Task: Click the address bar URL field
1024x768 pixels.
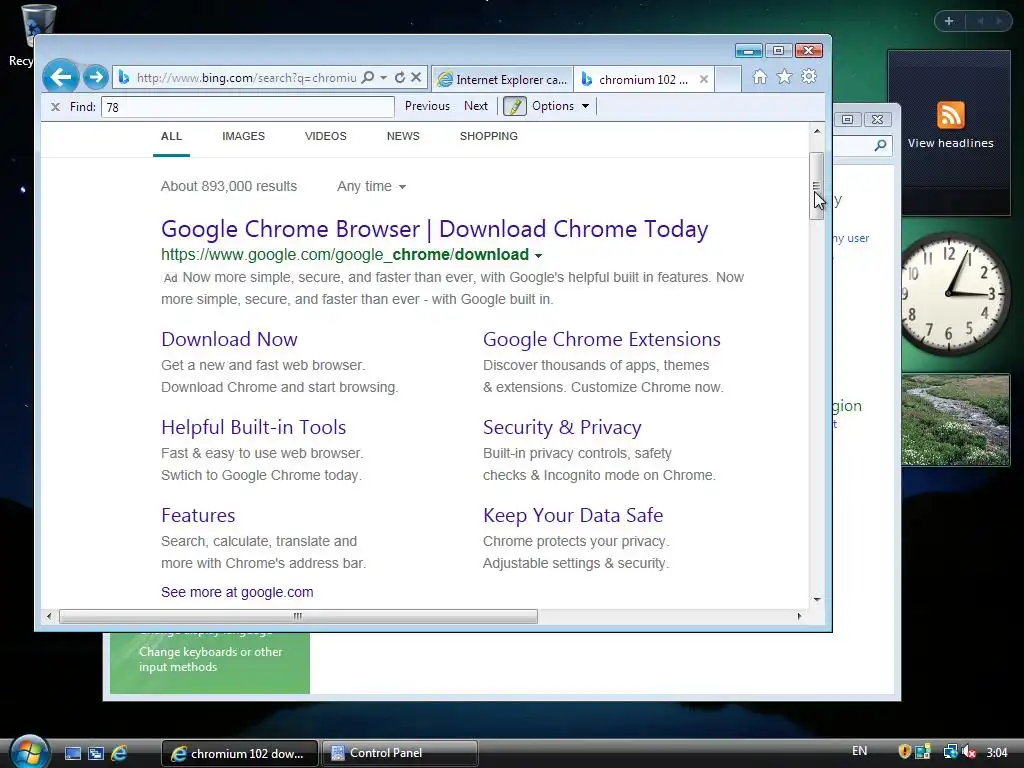Action: [x=246, y=78]
